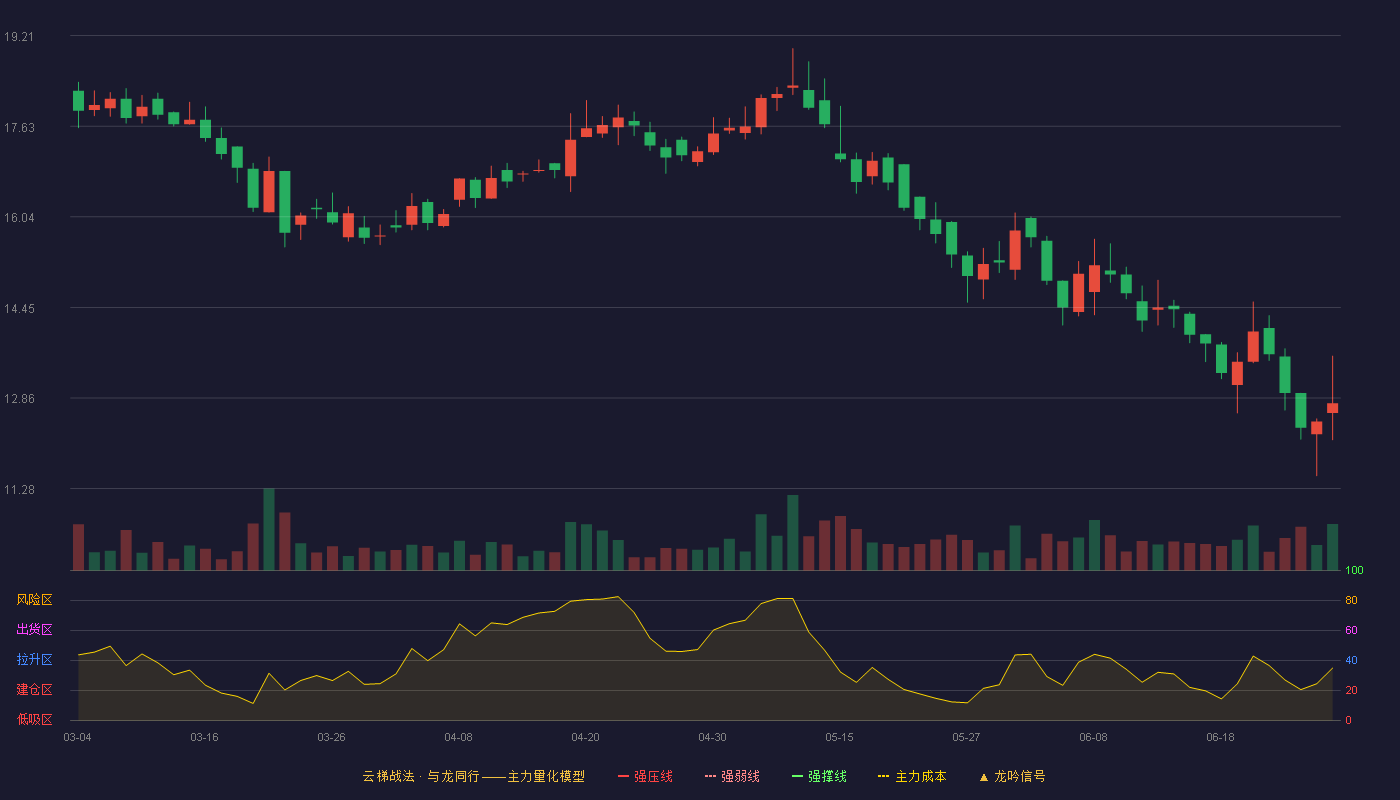The width and height of the screenshot is (1400, 800).
Task: Toggle the 主力成本 legend series
Action: pyautogui.click(x=912, y=776)
